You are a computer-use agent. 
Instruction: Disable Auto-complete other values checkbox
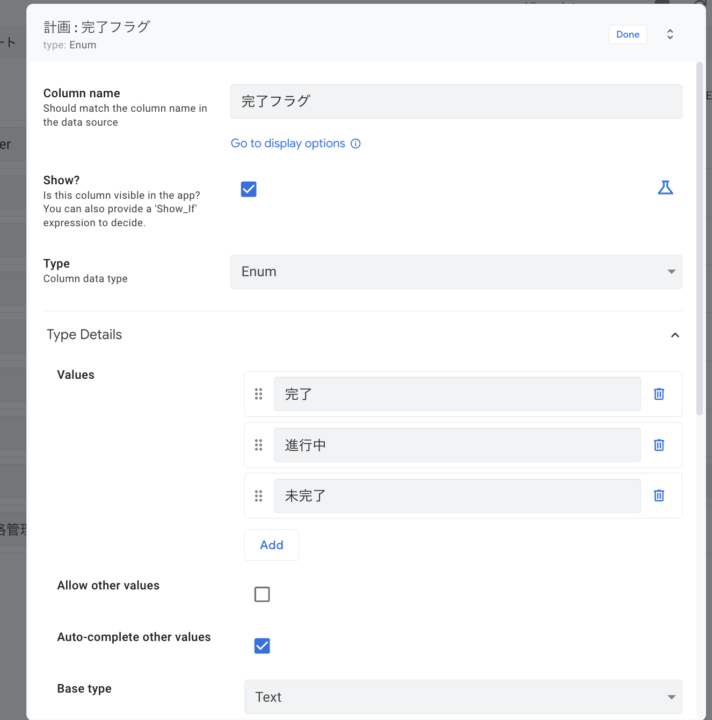262,646
